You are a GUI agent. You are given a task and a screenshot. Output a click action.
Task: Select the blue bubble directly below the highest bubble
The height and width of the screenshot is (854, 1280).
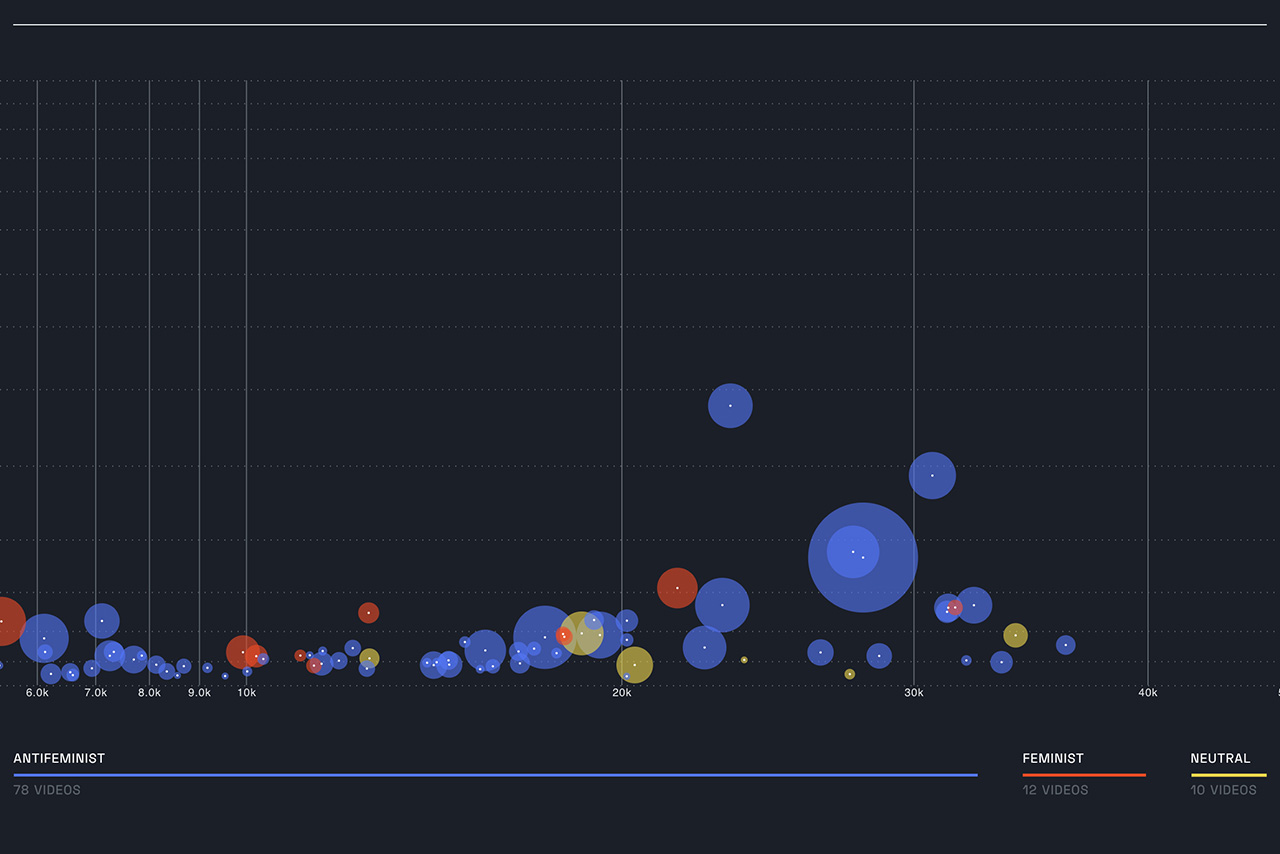(722, 605)
